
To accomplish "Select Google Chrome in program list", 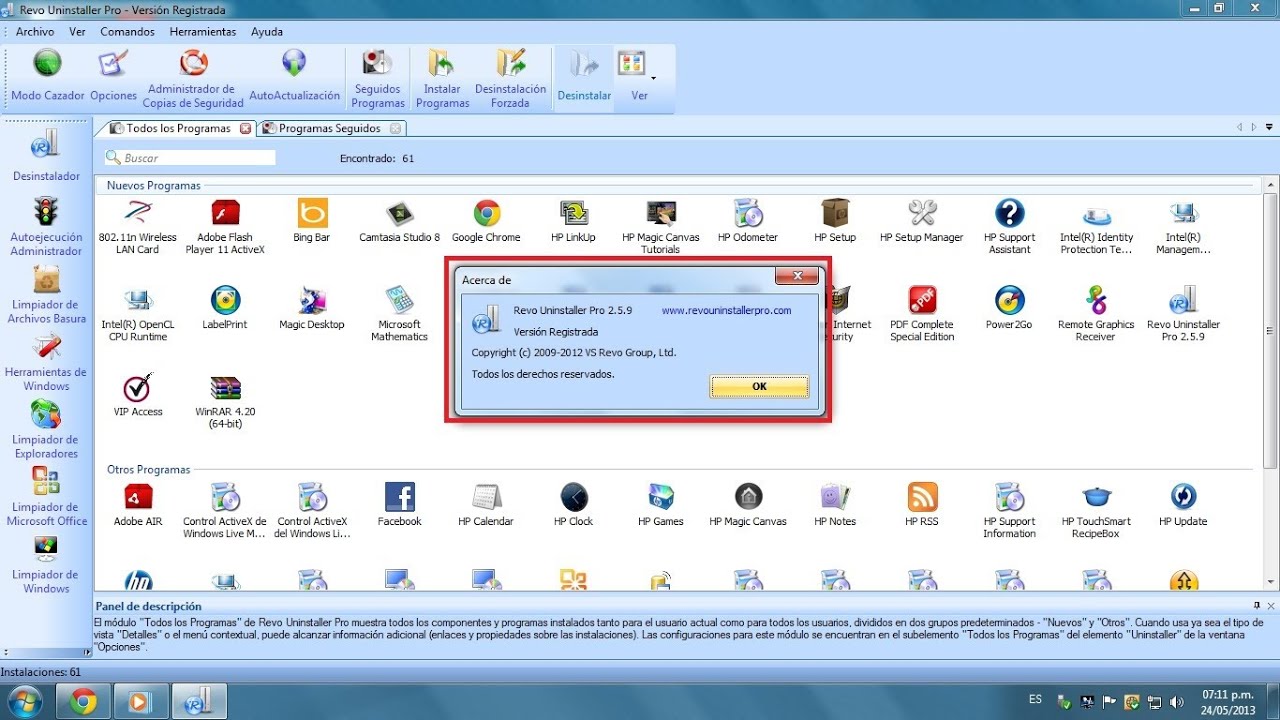I will pos(487,220).
